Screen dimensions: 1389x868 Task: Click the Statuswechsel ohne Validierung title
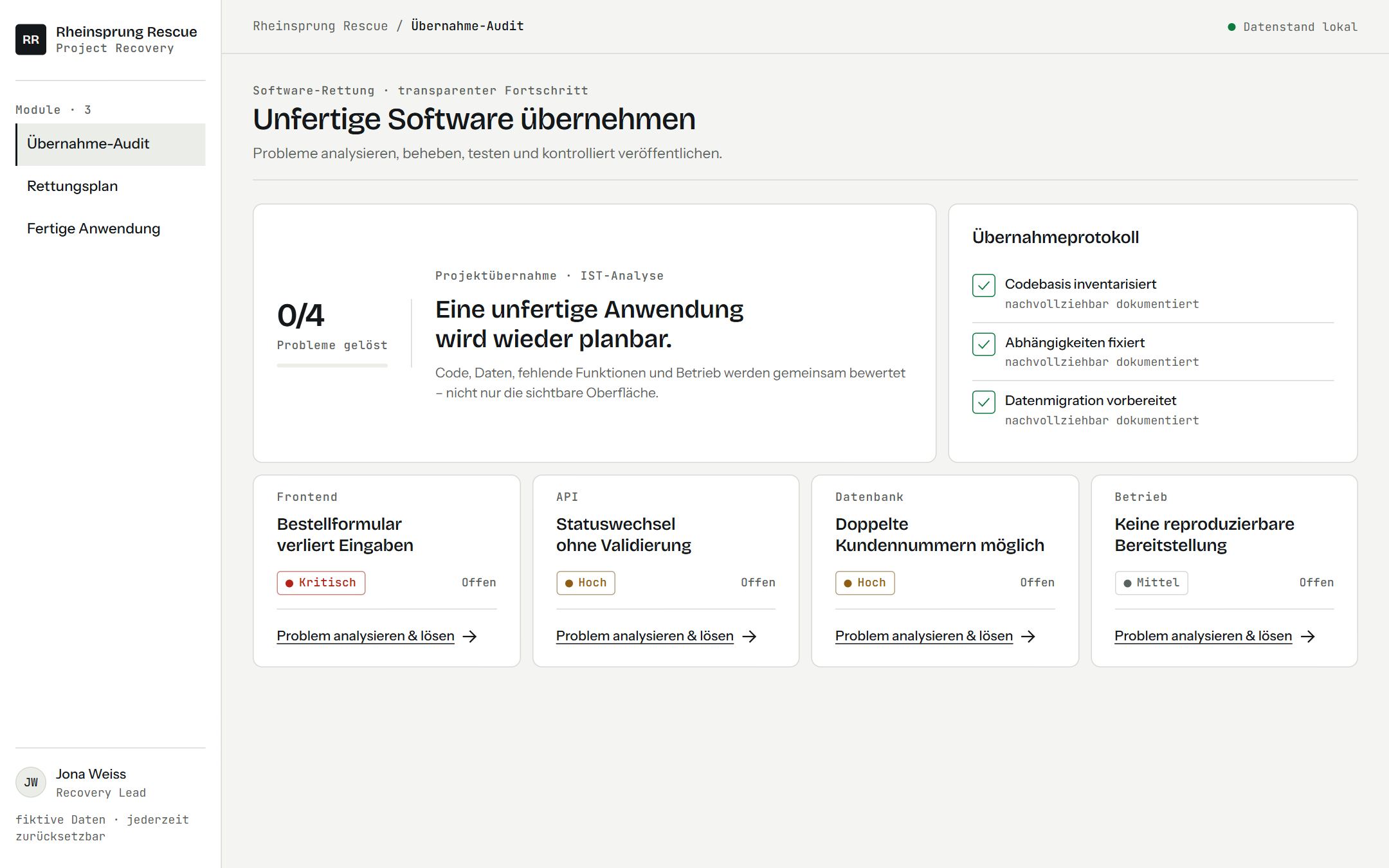point(623,534)
